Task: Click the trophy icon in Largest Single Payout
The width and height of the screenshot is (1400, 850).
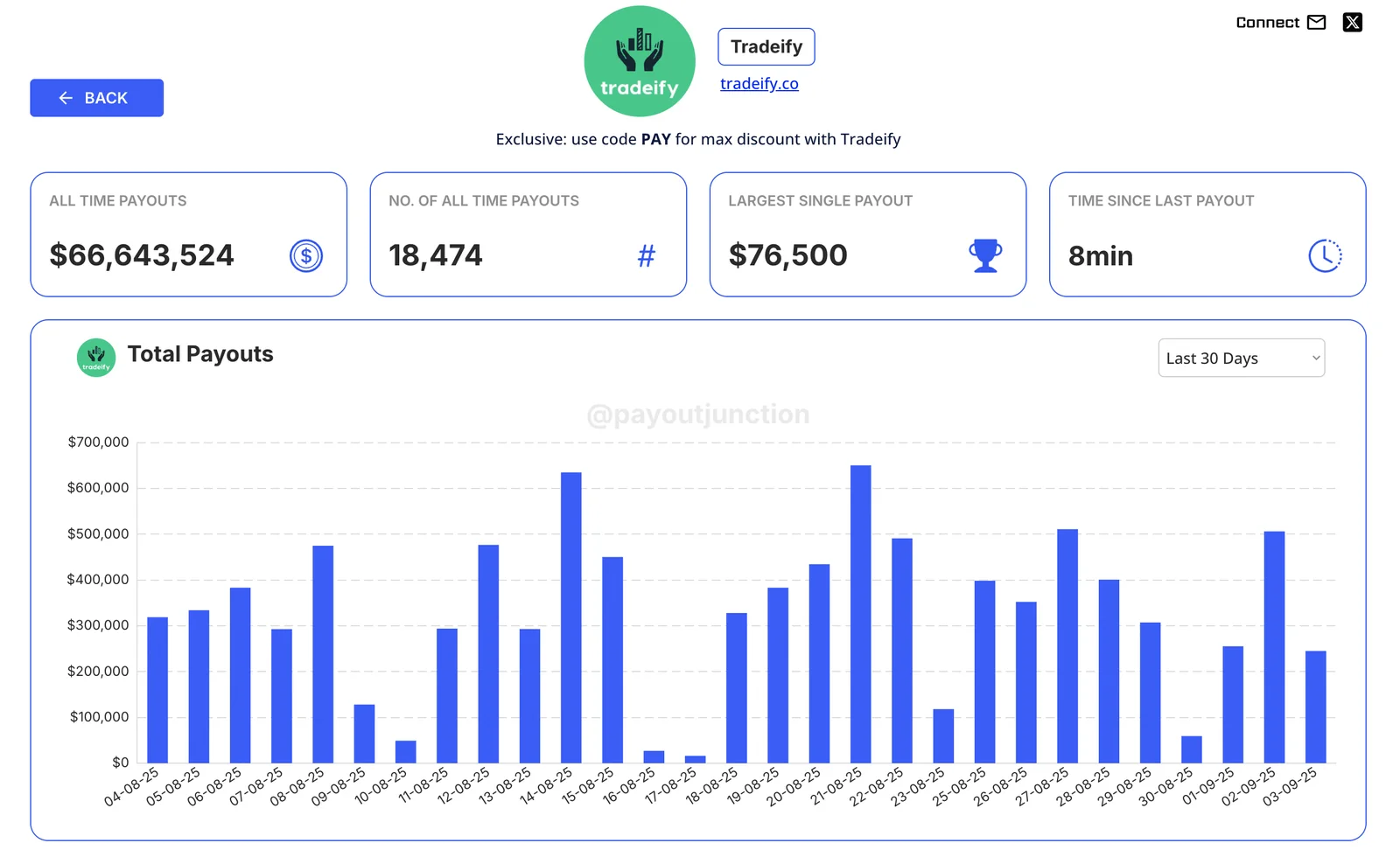Action: pos(985,256)
